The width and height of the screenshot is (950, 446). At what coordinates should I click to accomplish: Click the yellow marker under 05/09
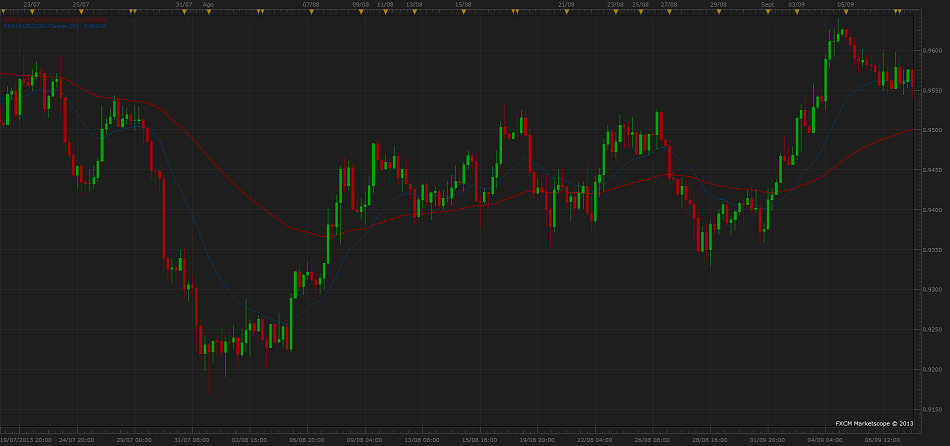[x=846, y=11]
